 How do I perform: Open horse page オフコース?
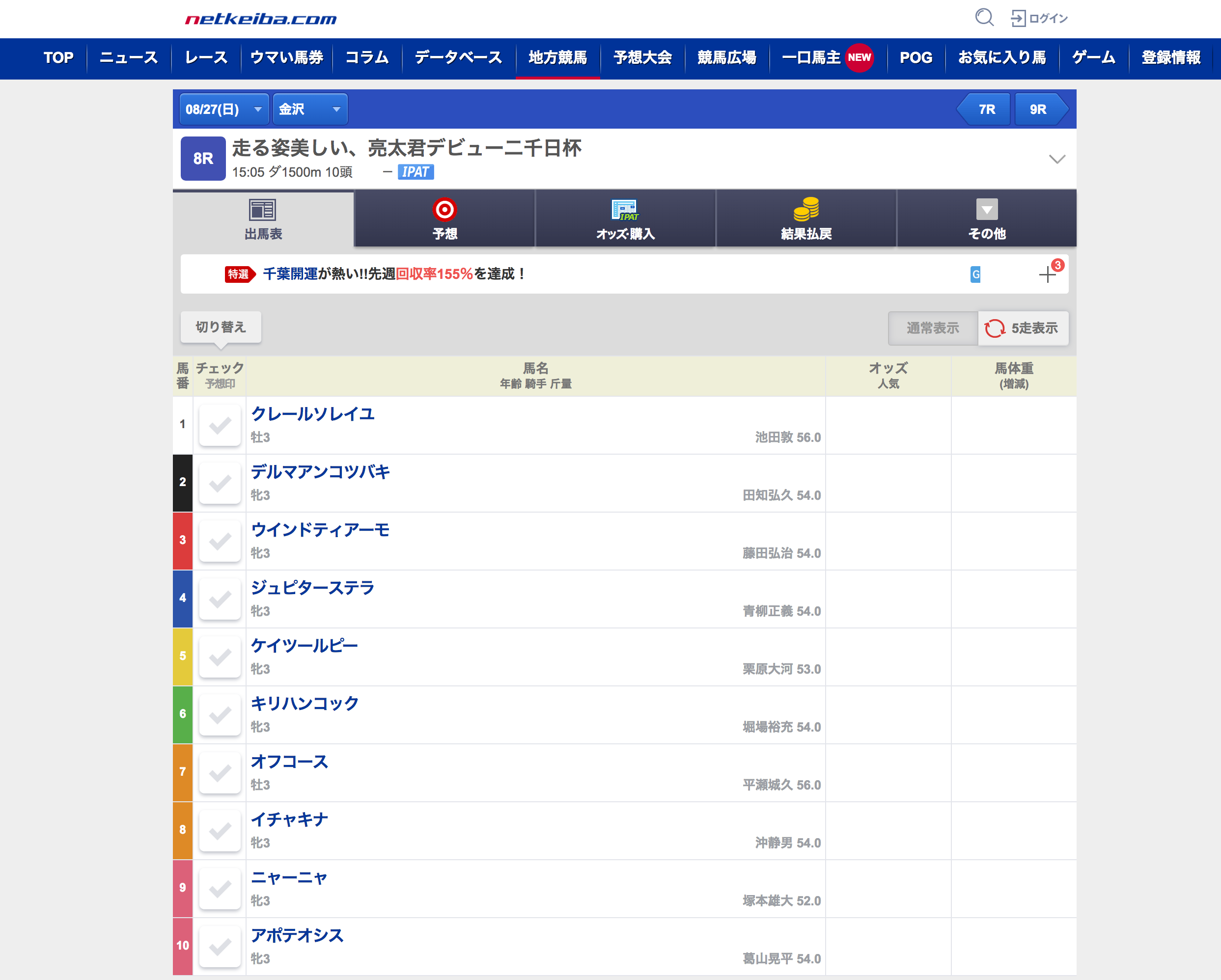[x=289, y=762]
